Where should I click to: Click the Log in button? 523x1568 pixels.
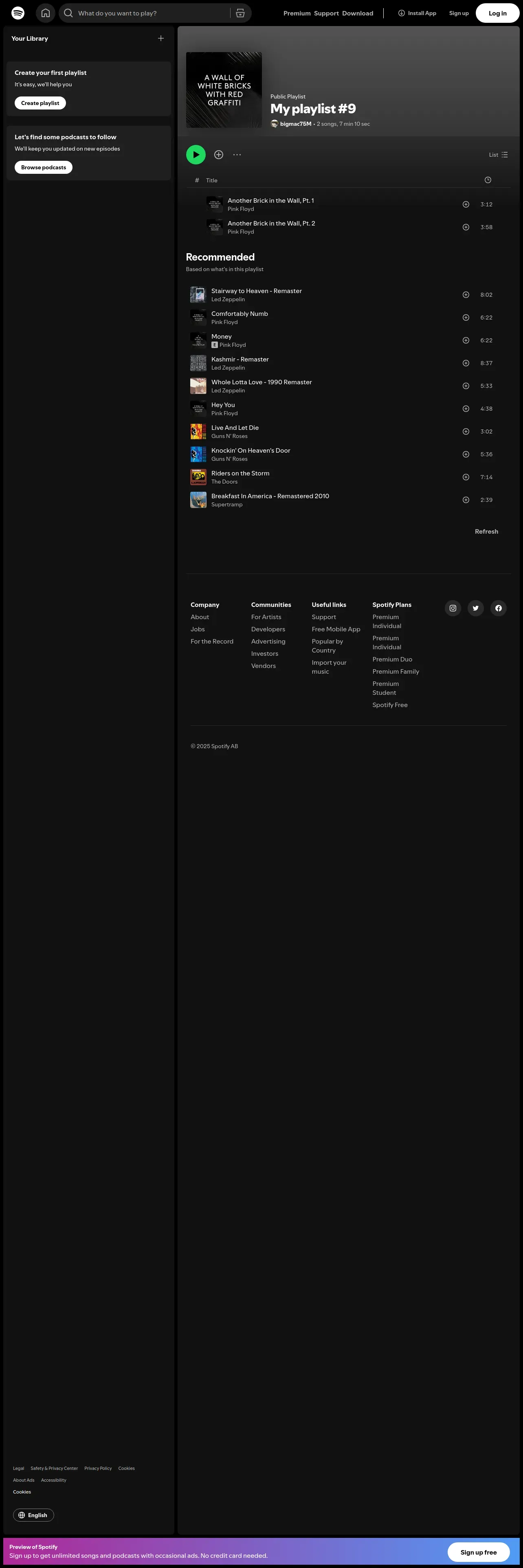click(497, 13)
